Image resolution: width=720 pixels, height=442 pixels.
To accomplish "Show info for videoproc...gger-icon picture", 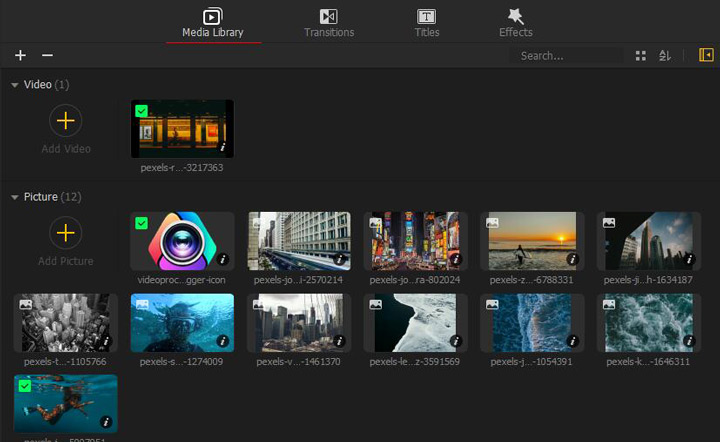I will coord(223,259).
